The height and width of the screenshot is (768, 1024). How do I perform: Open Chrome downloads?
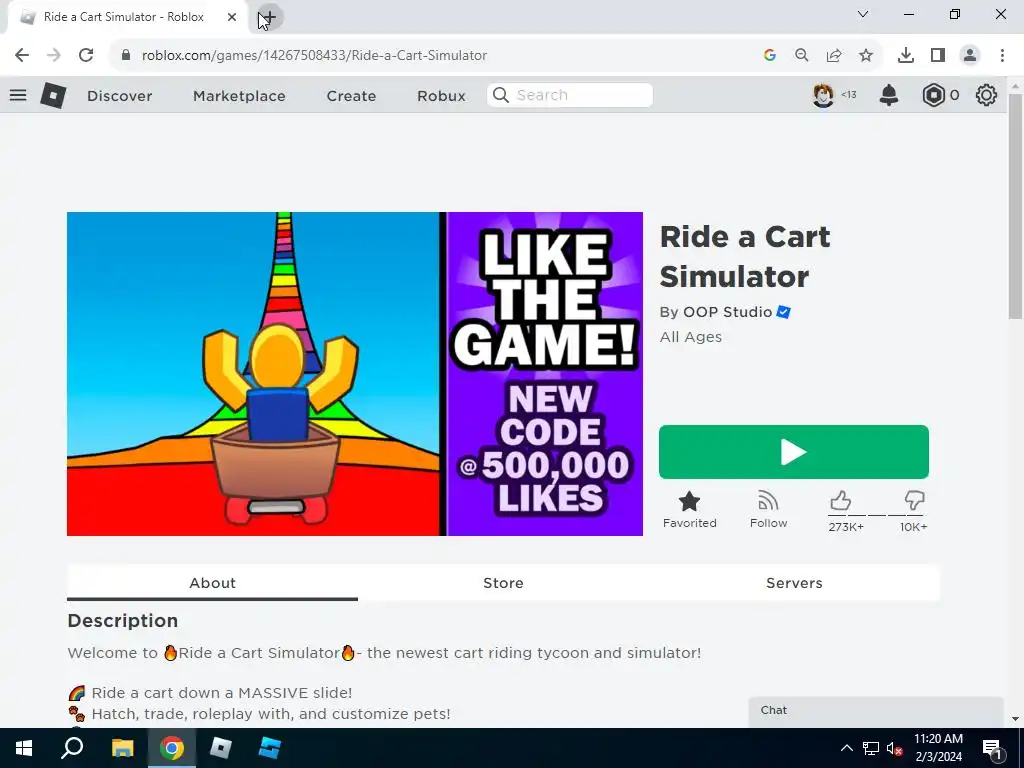coord(906,56)
